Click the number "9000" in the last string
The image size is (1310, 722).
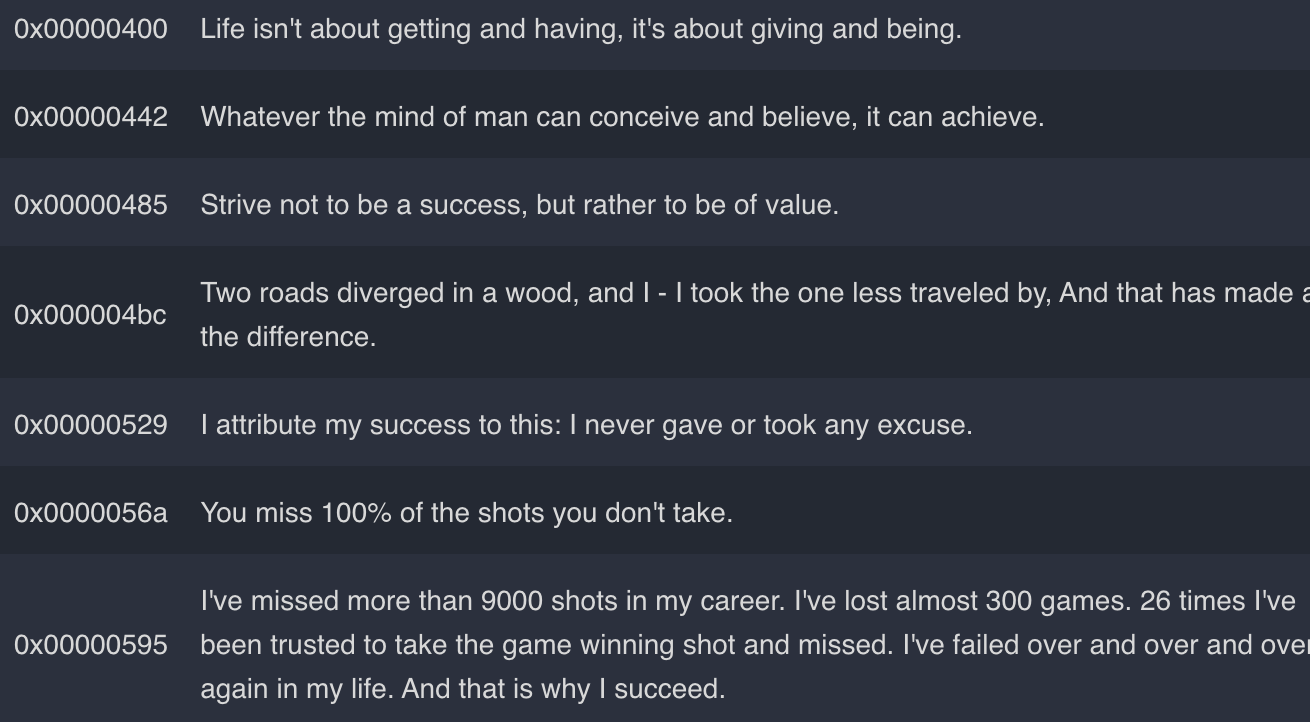tap(512, 601)
